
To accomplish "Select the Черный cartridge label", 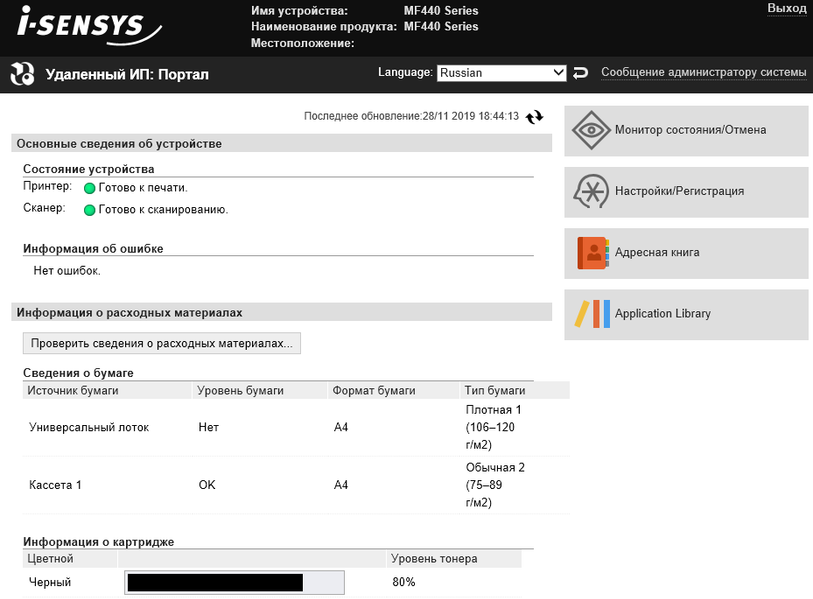I will click(x=50, y=582).
